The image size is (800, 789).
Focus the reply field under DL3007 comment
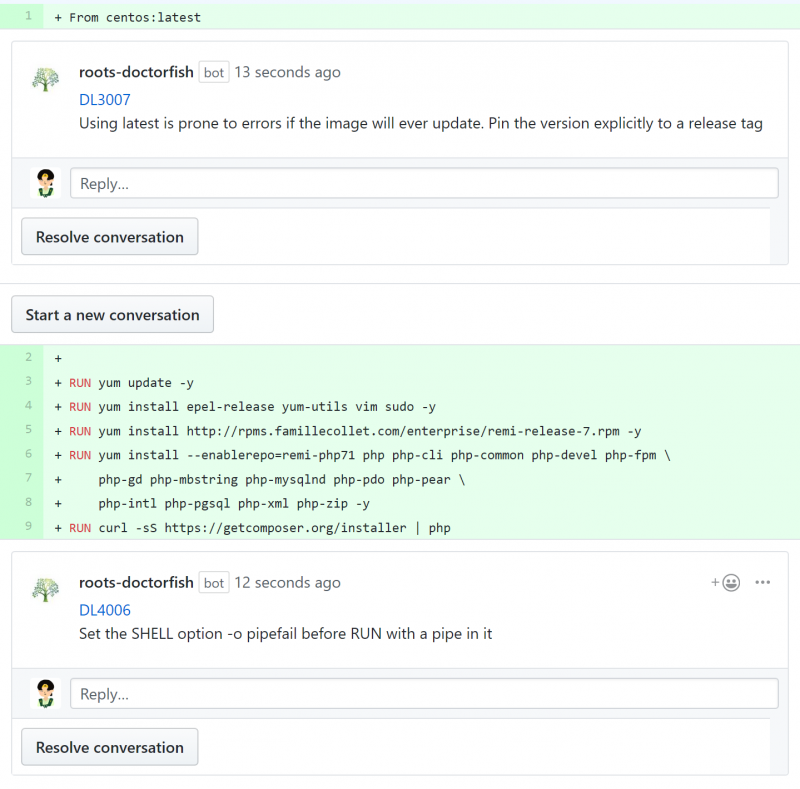click(x=424, y=183)
